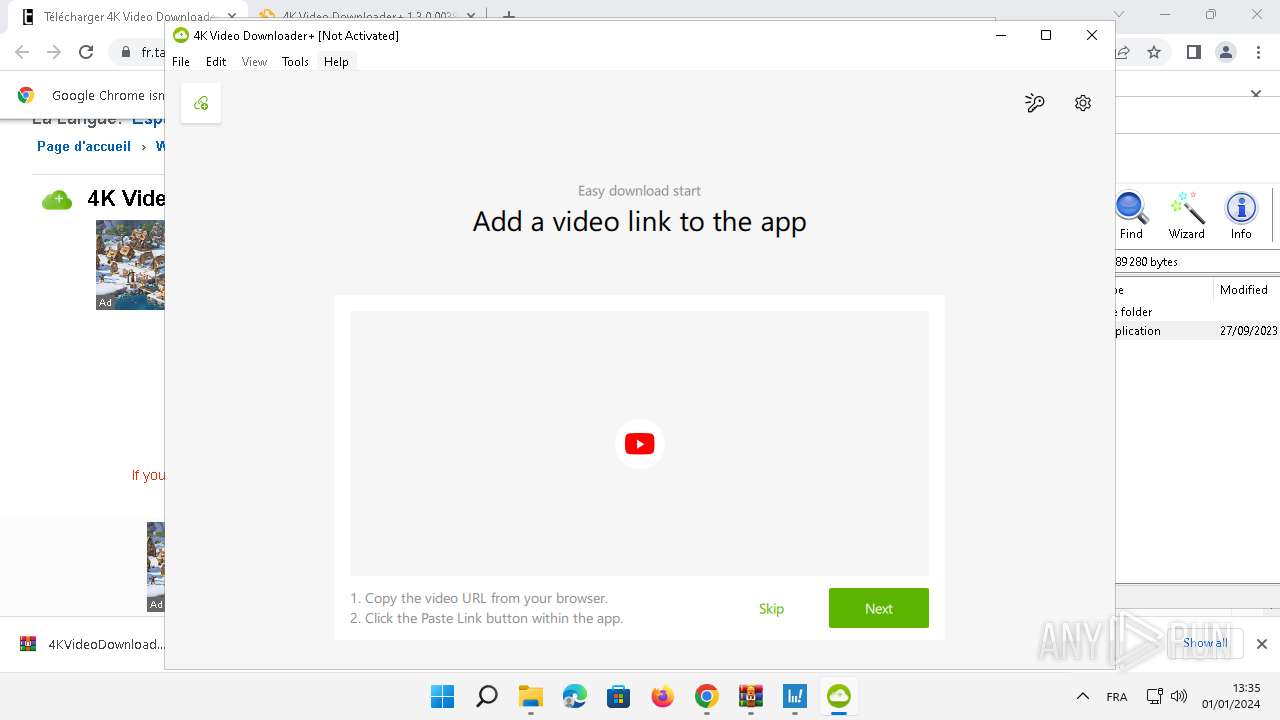Screen dimensions: 1280x720
Task: Open the Tools menu
Action: tap(295, 62)
